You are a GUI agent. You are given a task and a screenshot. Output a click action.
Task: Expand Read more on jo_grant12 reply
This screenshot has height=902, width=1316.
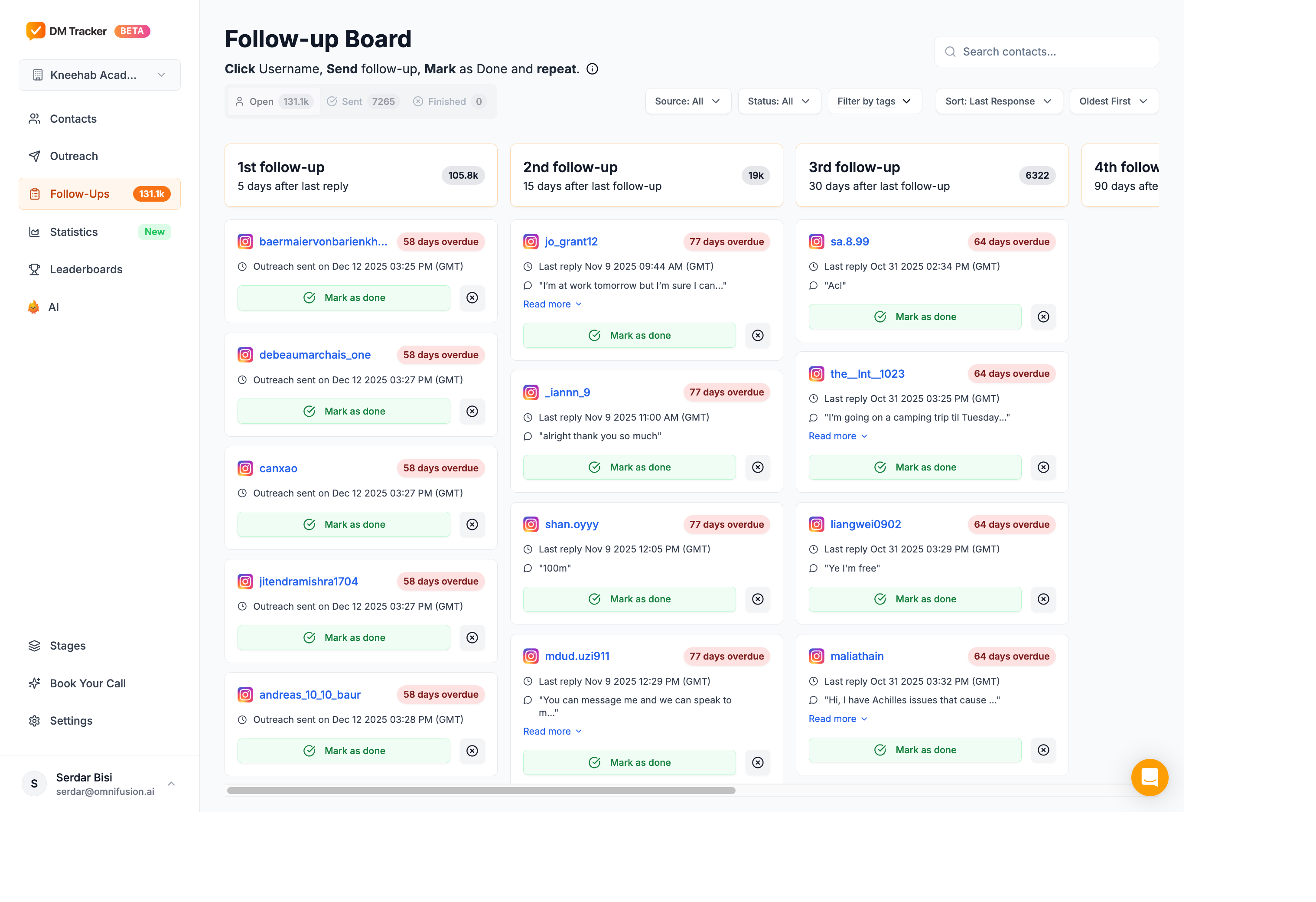click(553, 304)
